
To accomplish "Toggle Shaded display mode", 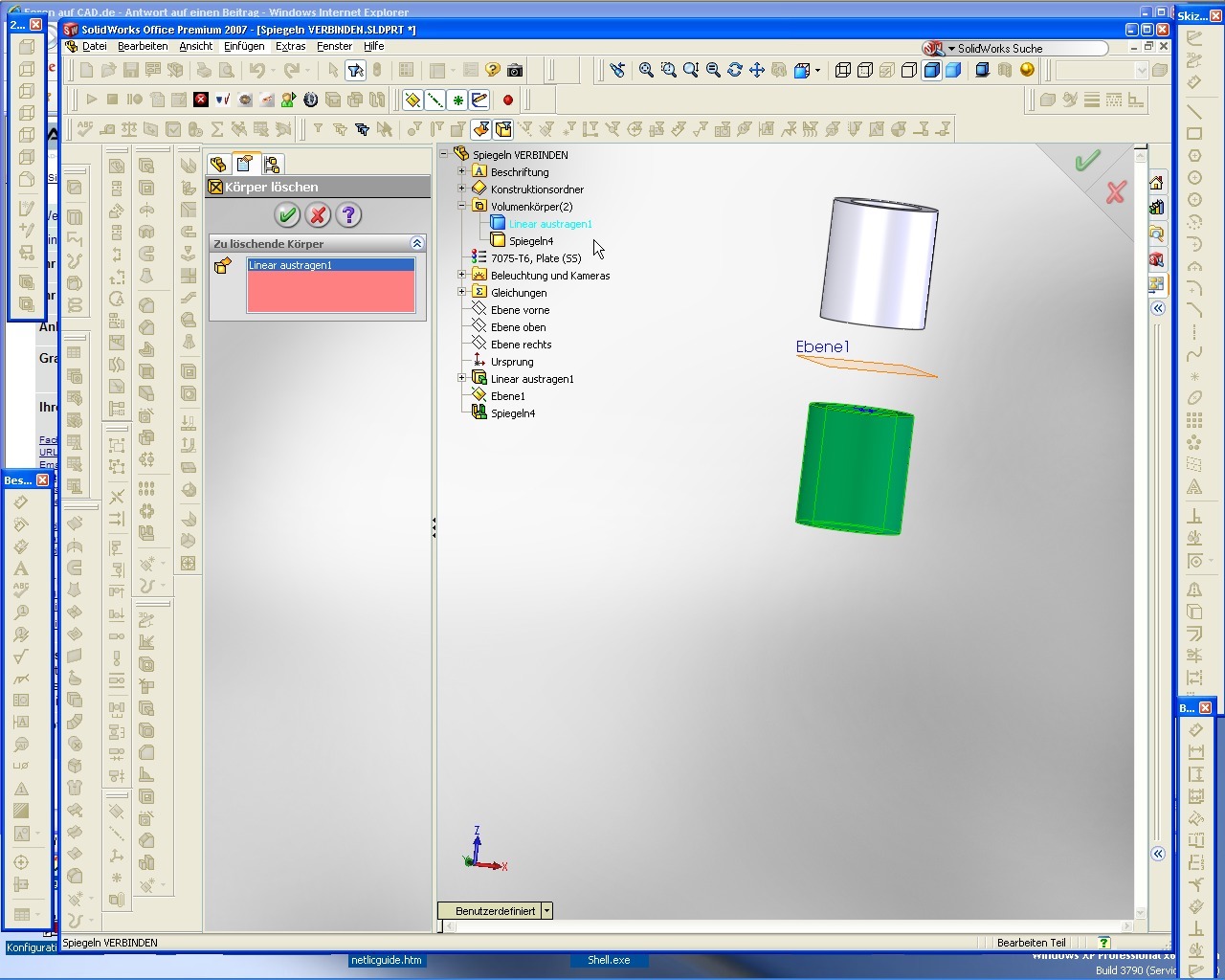I will 954,70.
